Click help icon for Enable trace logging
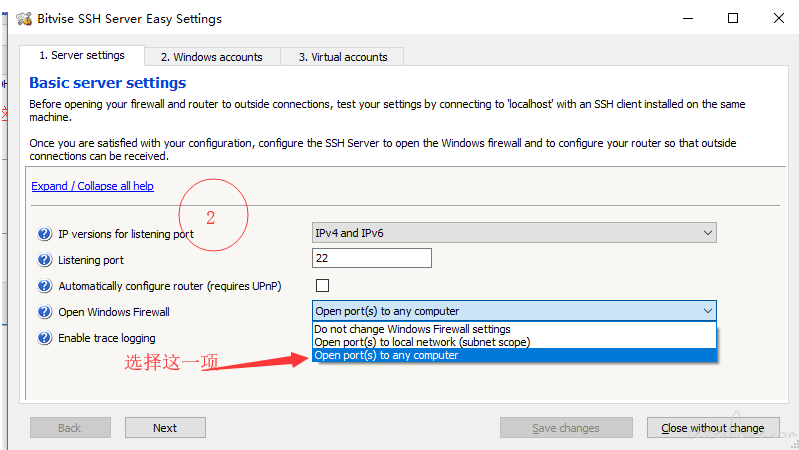Viewport: 799px width, 450px height. pos(44,337)
